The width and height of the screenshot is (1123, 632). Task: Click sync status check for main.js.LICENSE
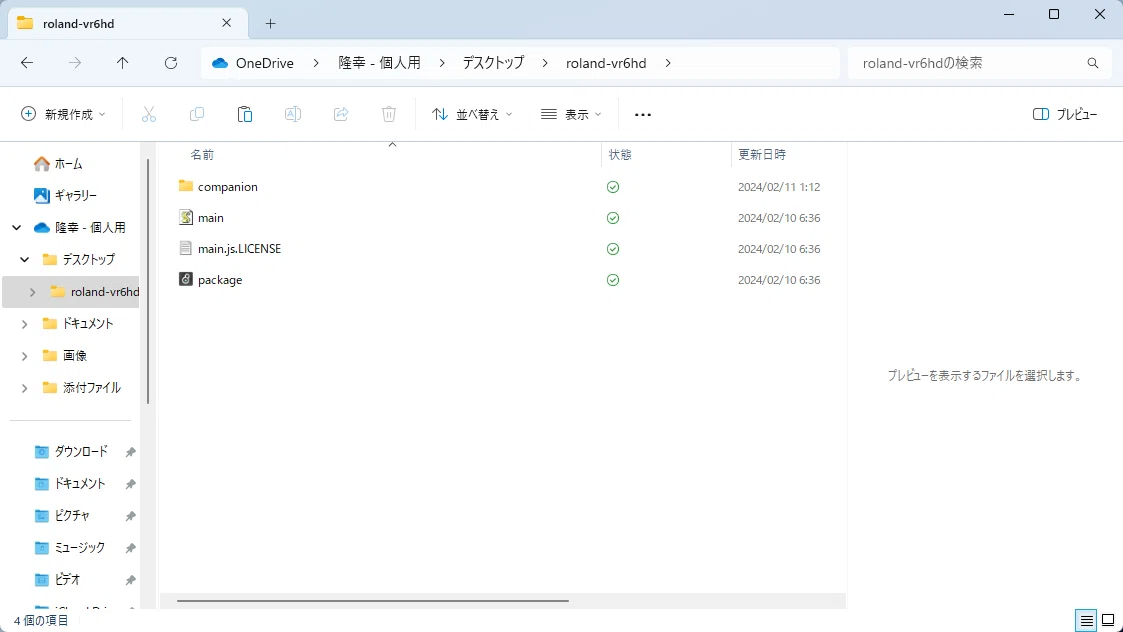612,249
